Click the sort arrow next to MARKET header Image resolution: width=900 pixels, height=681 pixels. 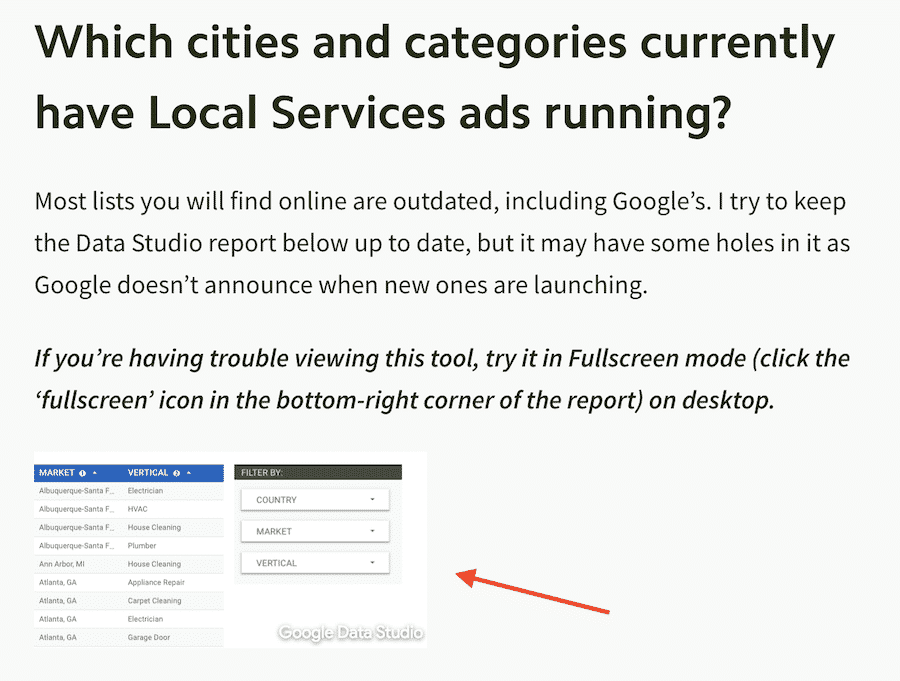95,473
